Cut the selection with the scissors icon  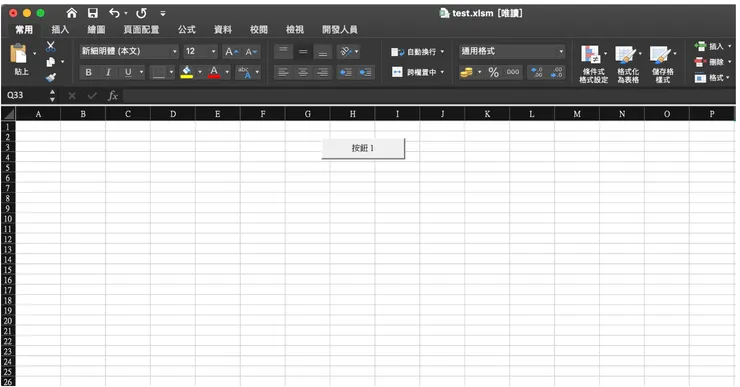pyautogui.click(x=50, y=46)
